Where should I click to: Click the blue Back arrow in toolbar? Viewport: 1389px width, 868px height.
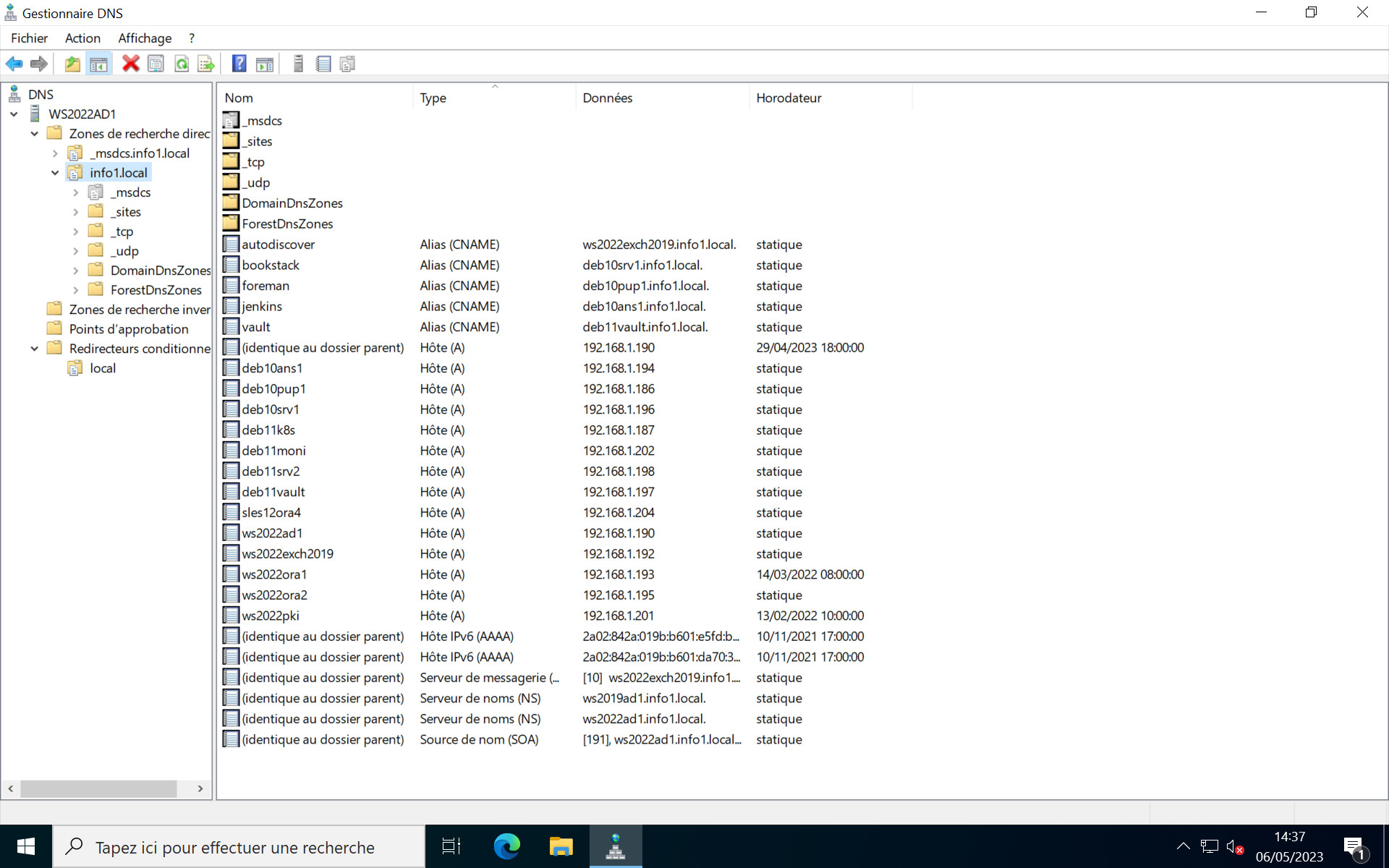tap(14, 64)
